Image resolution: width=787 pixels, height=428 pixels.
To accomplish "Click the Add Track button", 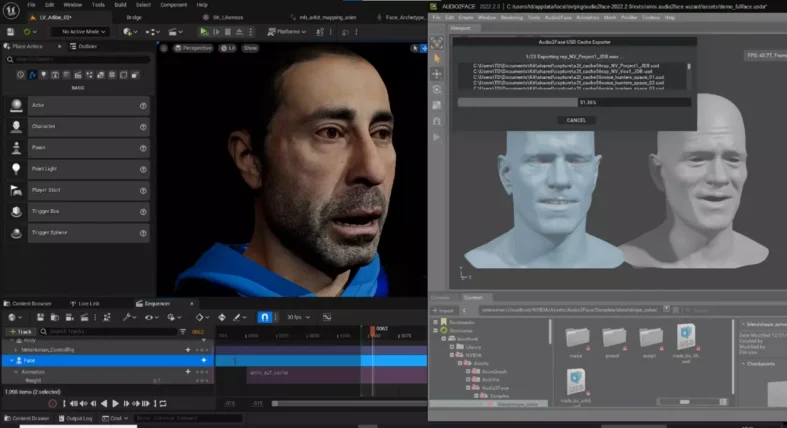I will pos(22,331).
